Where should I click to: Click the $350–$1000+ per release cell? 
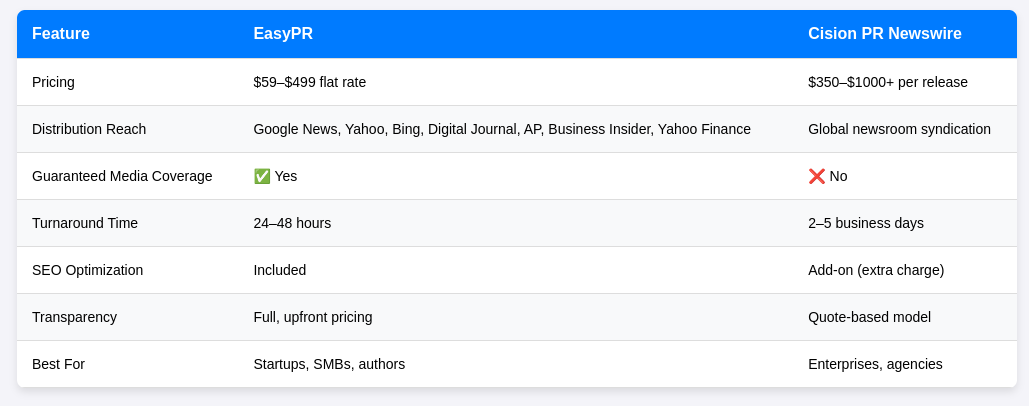coord(887,82)
